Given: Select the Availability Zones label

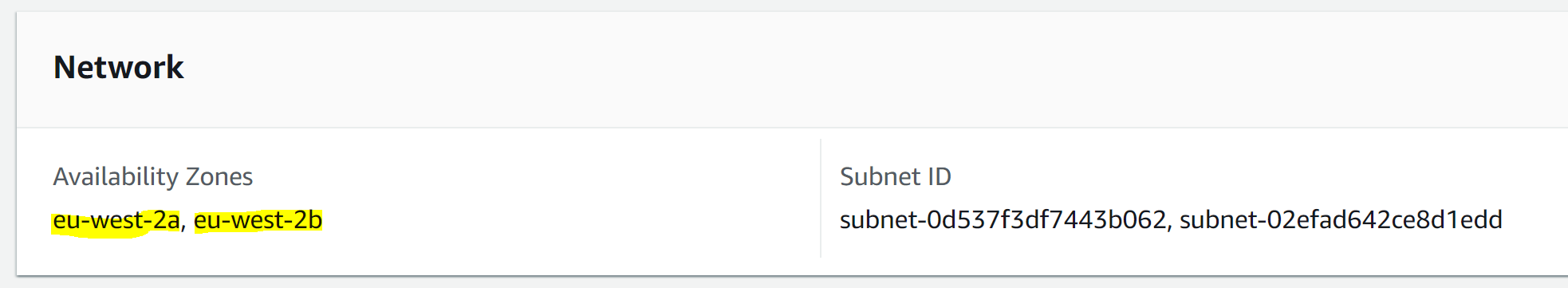Looking at the screenshot, I should tap(153, 176).
